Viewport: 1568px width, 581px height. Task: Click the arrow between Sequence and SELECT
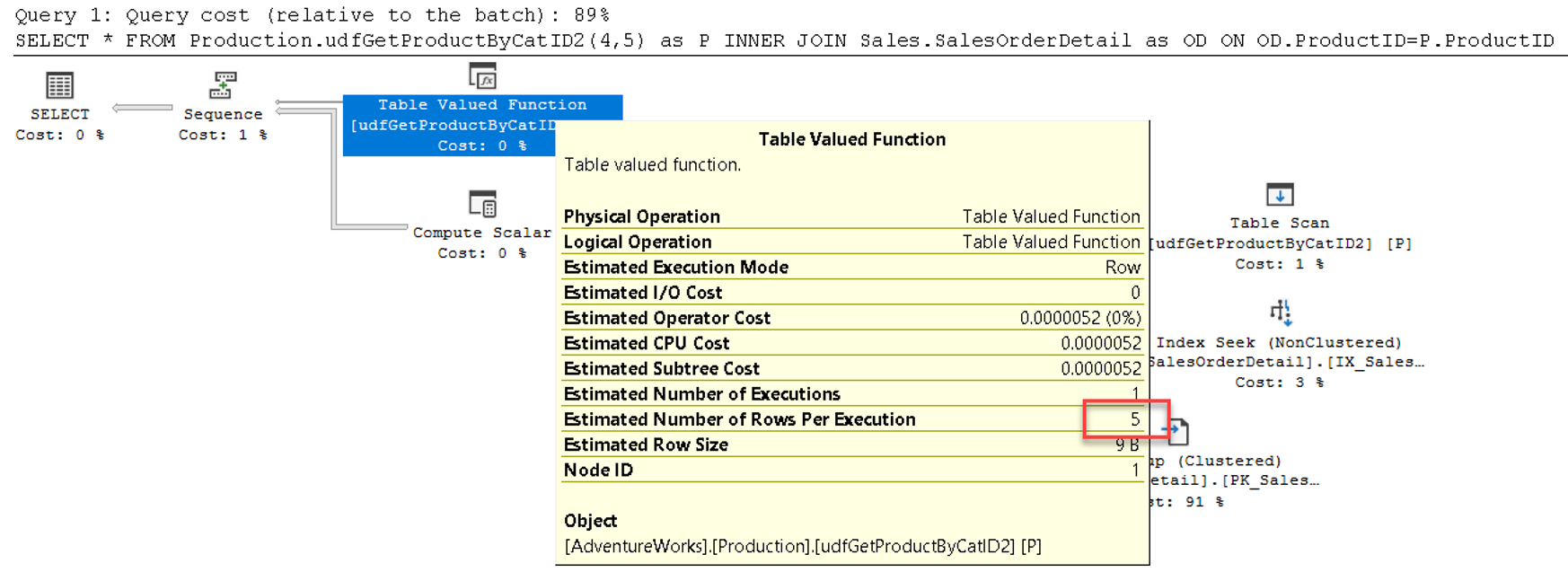click(142, 108)
